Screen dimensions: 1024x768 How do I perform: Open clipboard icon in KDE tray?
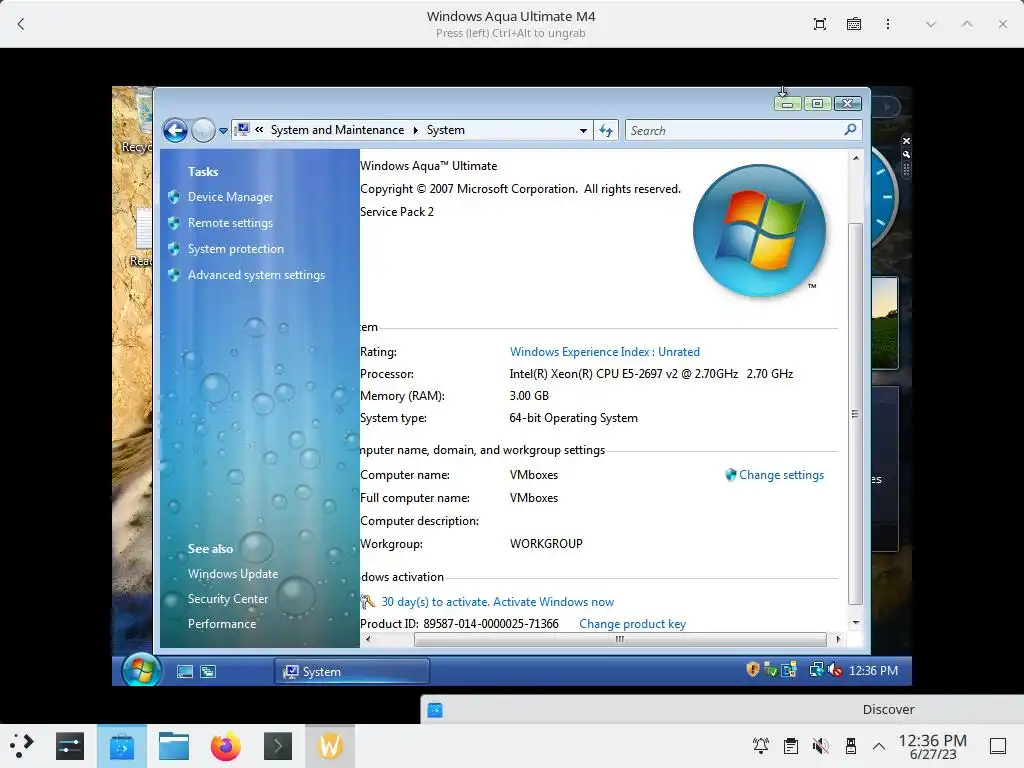pyautogui.click(x=791, y=746)
